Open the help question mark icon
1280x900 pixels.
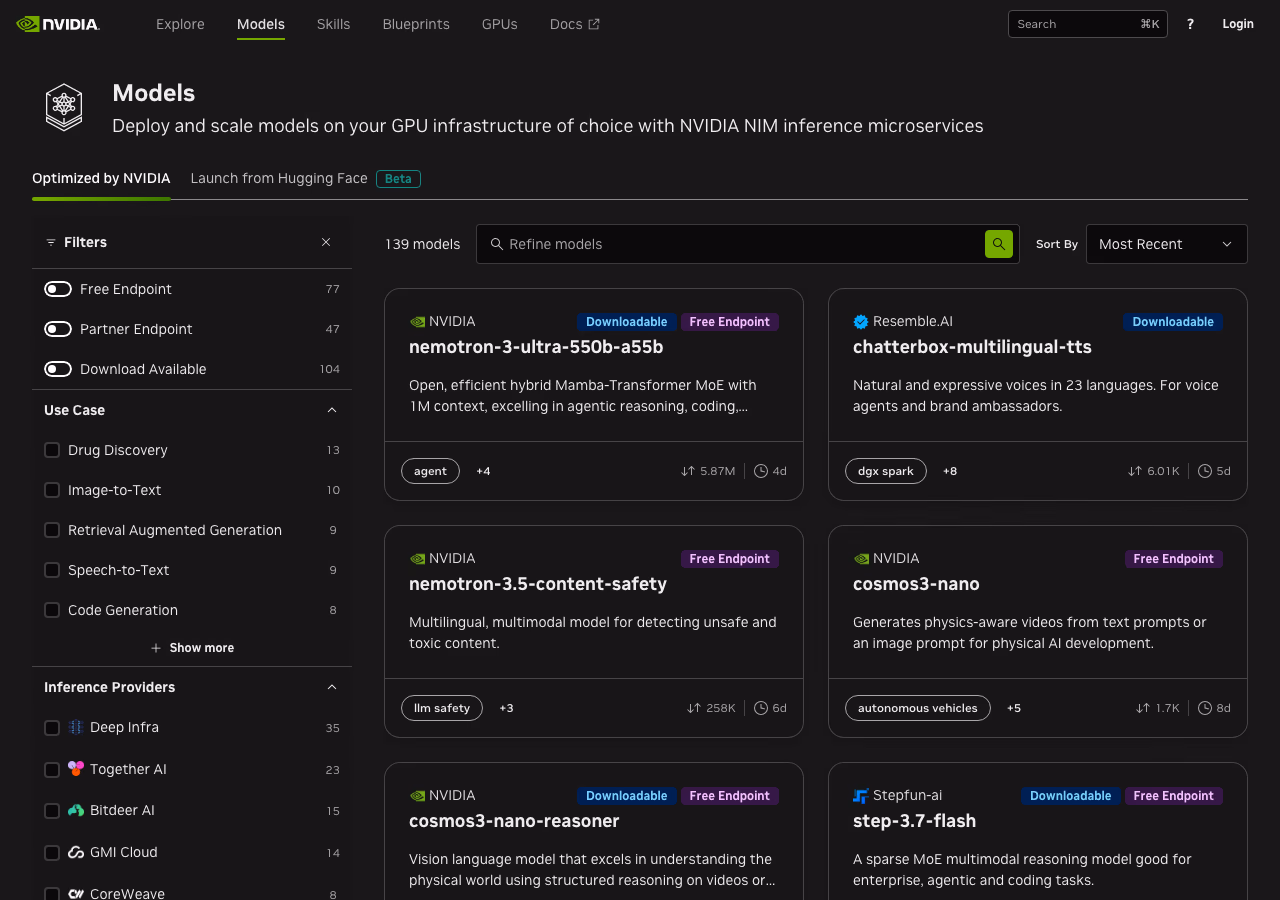pos(1190,24)
